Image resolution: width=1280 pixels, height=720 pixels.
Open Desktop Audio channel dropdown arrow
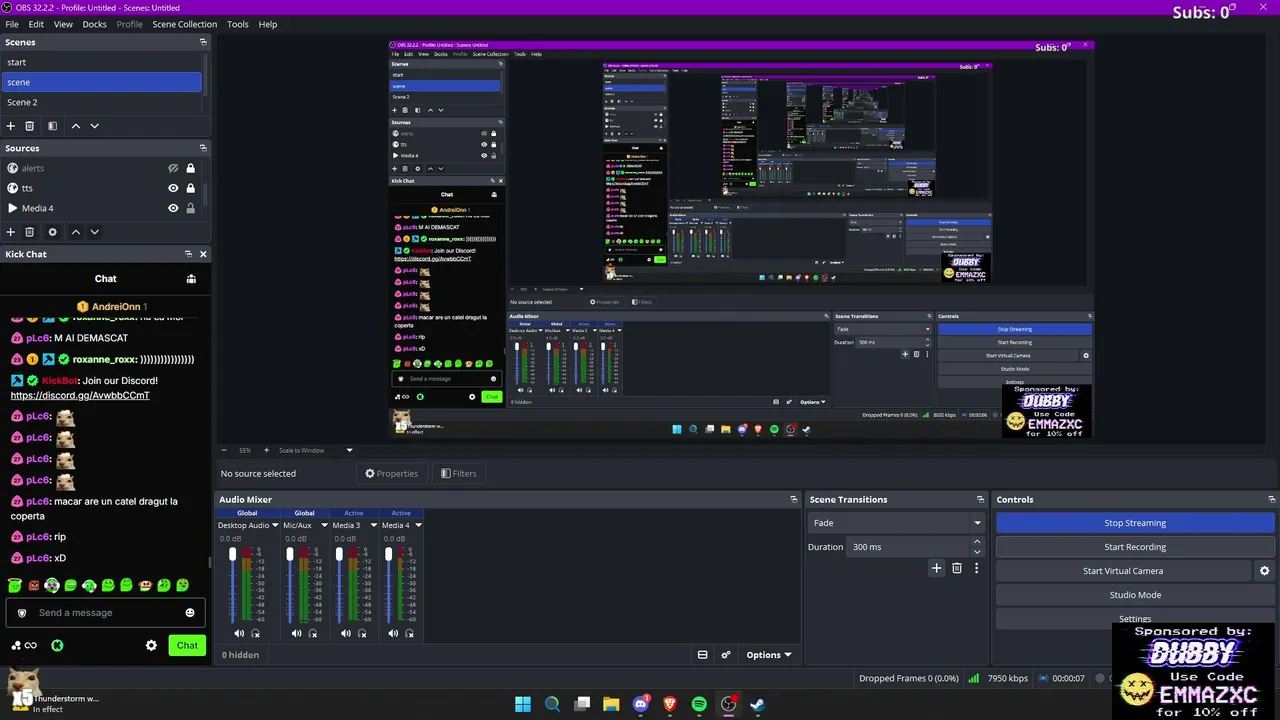[x=275, y=525]
